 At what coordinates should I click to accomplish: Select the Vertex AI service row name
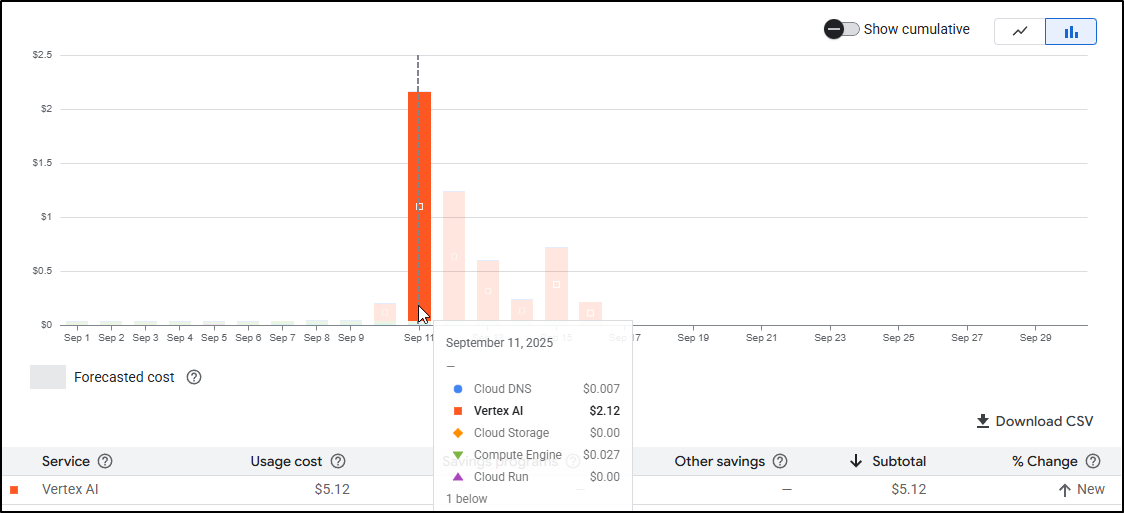70,490
